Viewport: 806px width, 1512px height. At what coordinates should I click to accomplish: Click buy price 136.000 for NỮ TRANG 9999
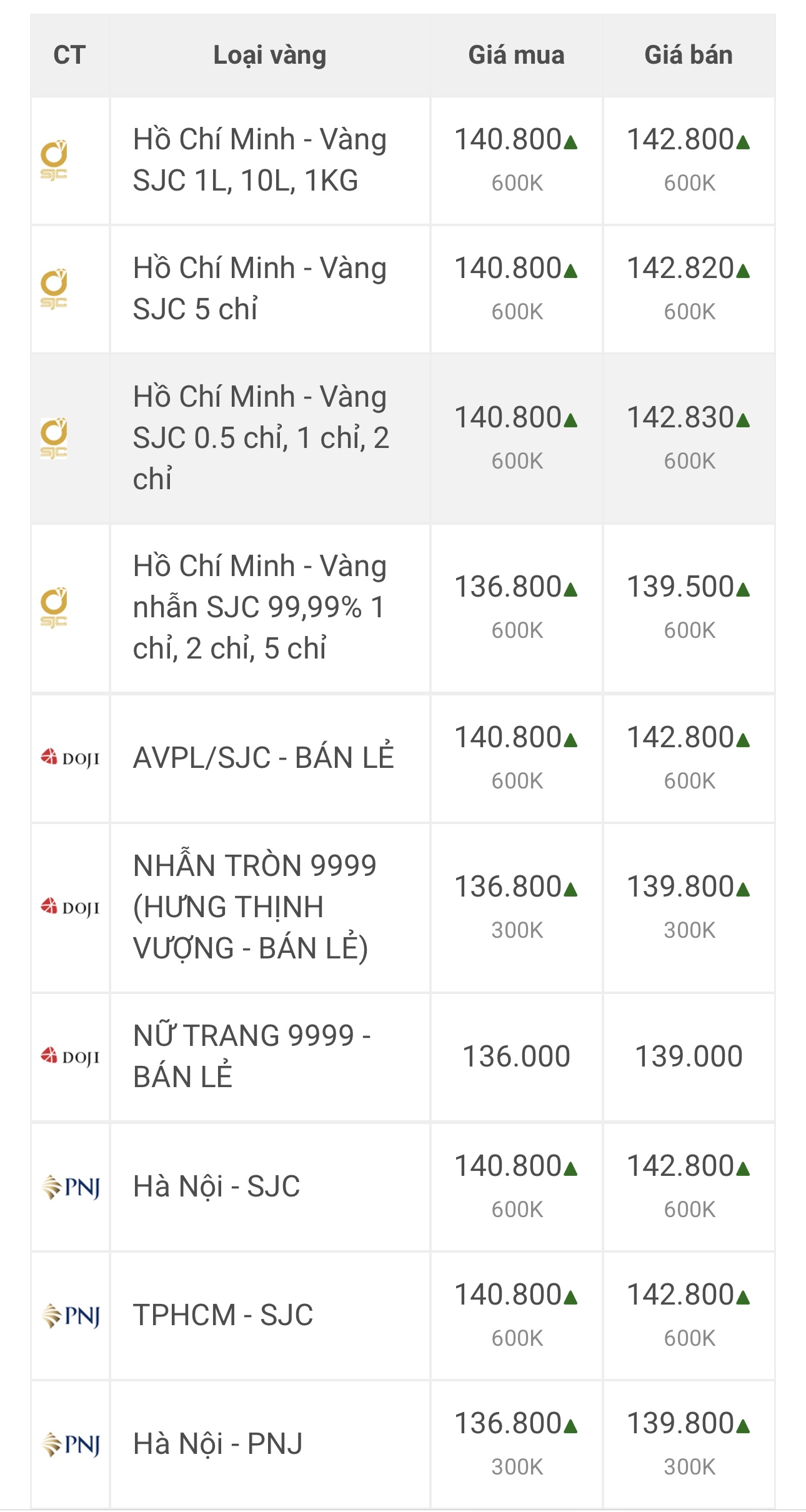516,1057
